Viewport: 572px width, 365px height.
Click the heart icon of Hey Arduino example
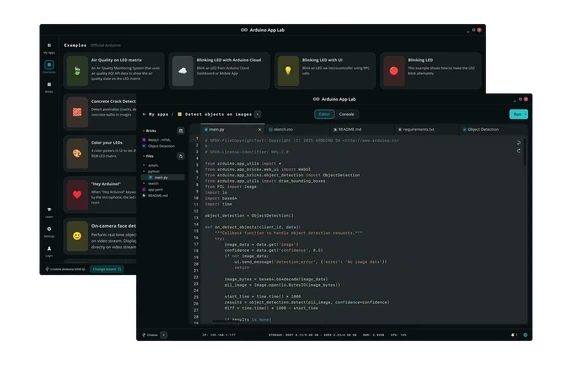click(x=77, y=195)
